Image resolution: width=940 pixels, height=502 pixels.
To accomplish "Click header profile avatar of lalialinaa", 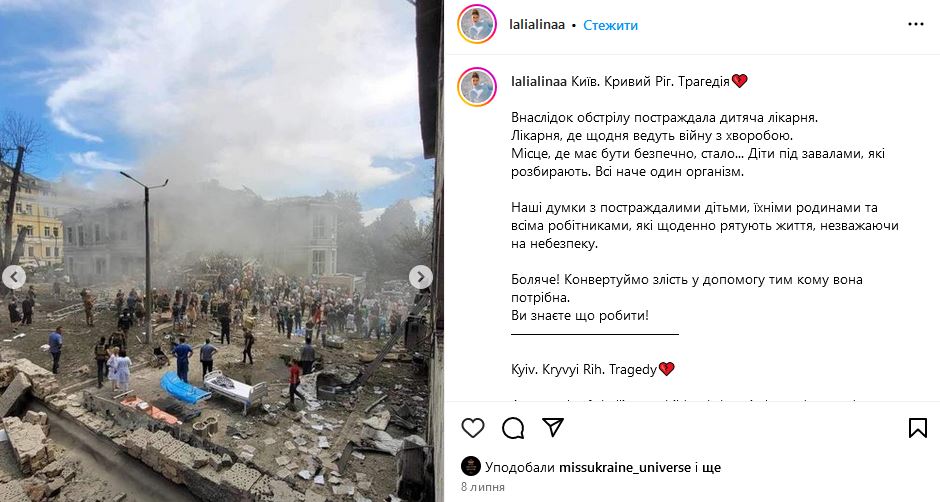I will 477,24.
